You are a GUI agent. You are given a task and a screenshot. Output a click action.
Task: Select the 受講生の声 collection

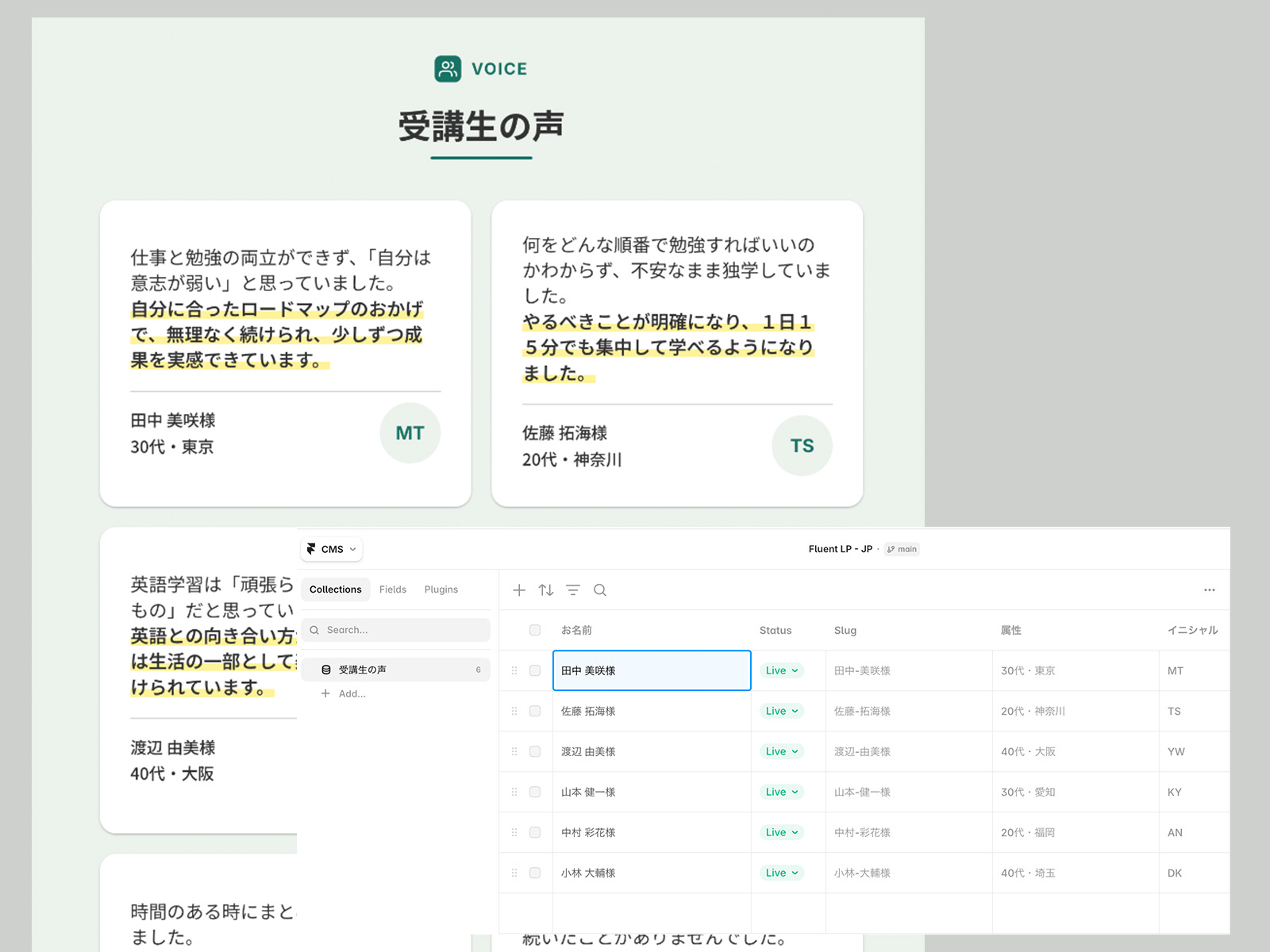click(395, 670)
